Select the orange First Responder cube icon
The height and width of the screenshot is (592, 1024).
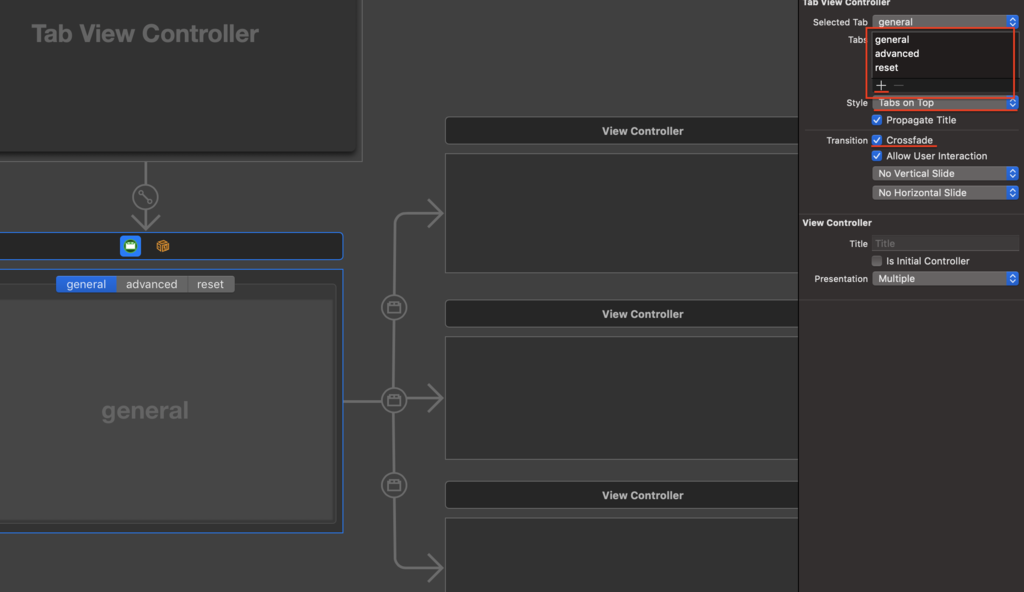[163, 246]
